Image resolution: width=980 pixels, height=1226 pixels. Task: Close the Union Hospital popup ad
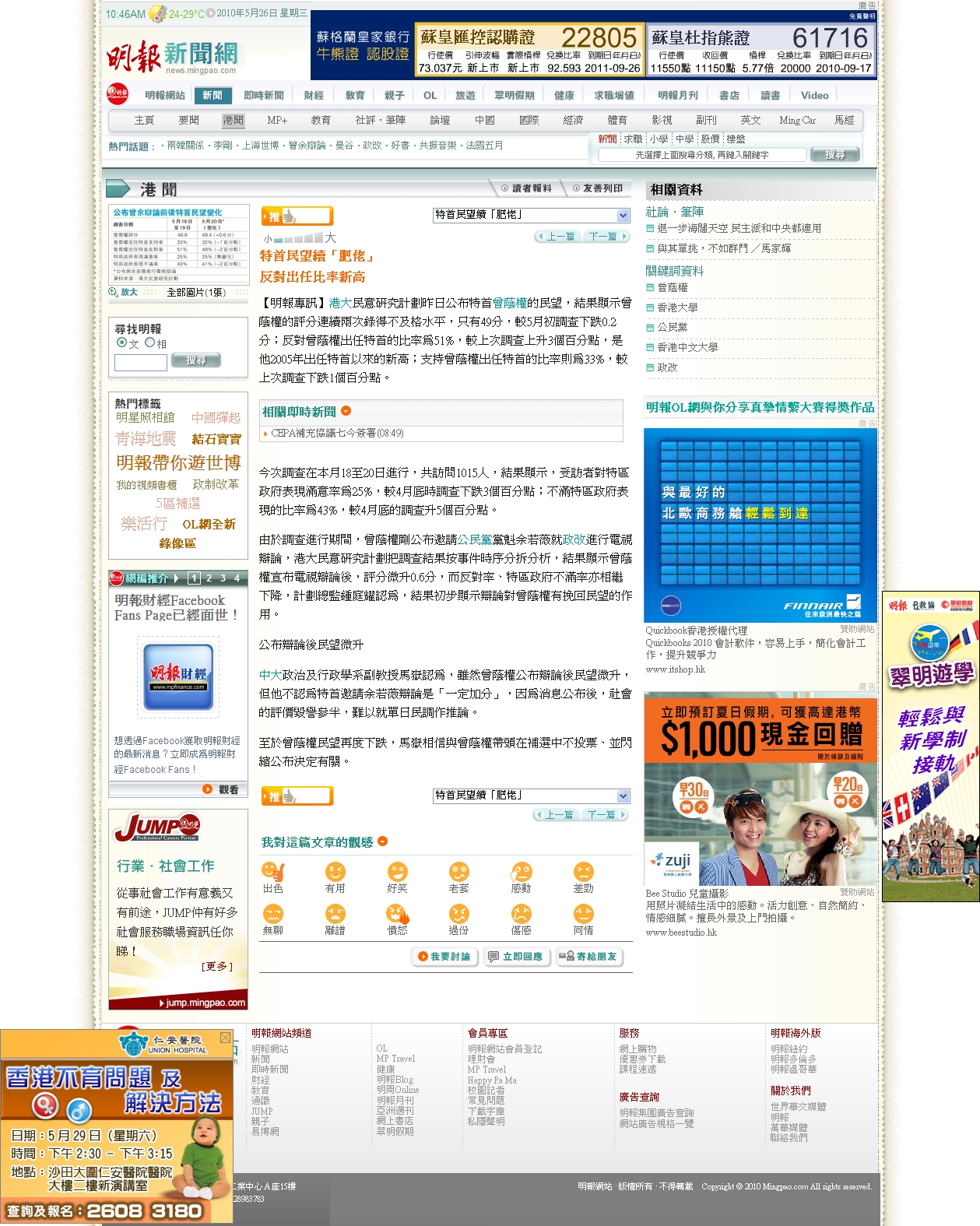pos(225,1038)
